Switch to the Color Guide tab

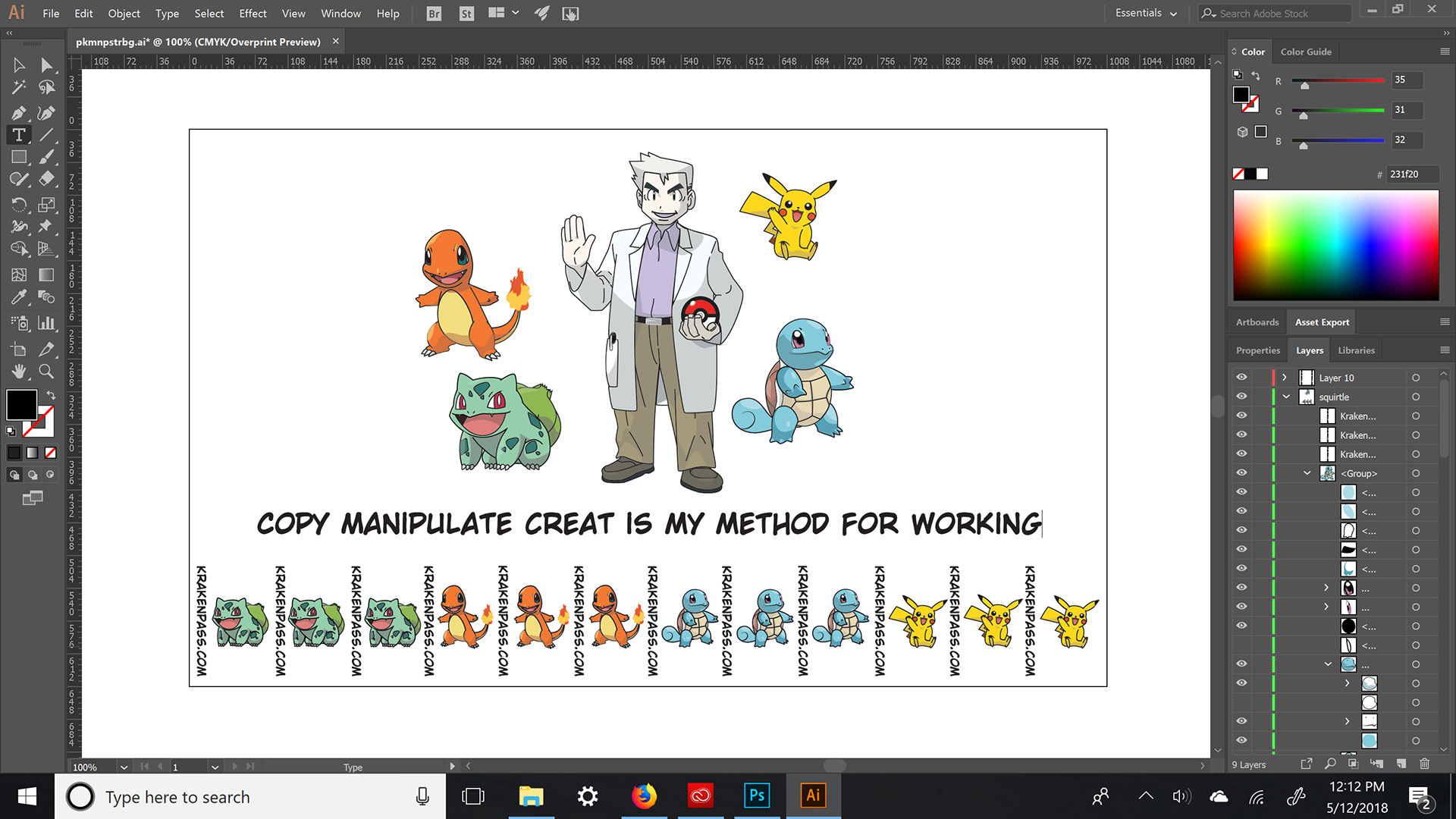(1306, 52)
